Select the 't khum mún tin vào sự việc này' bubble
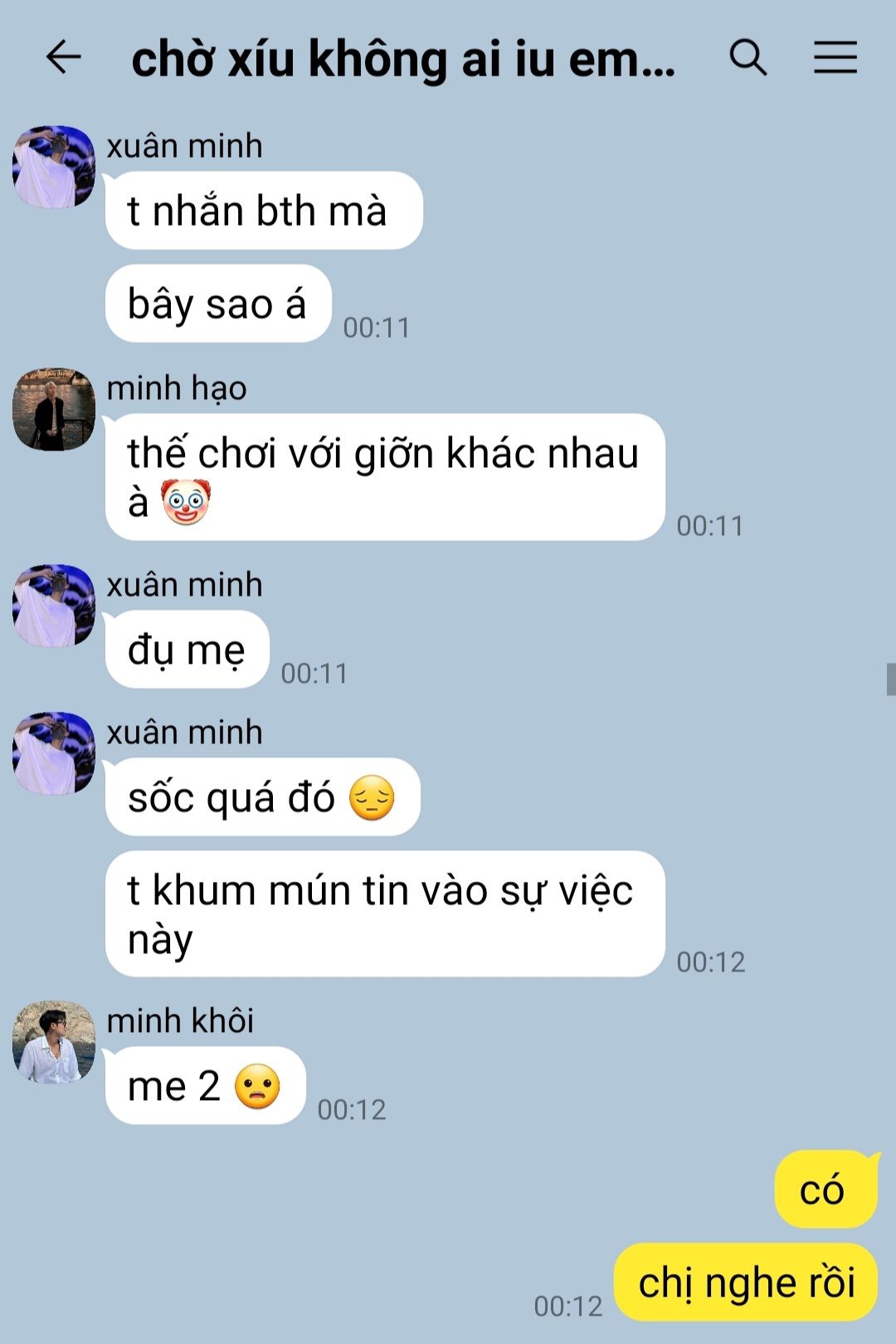896x1344 pixels. click(x=385, y=914)
